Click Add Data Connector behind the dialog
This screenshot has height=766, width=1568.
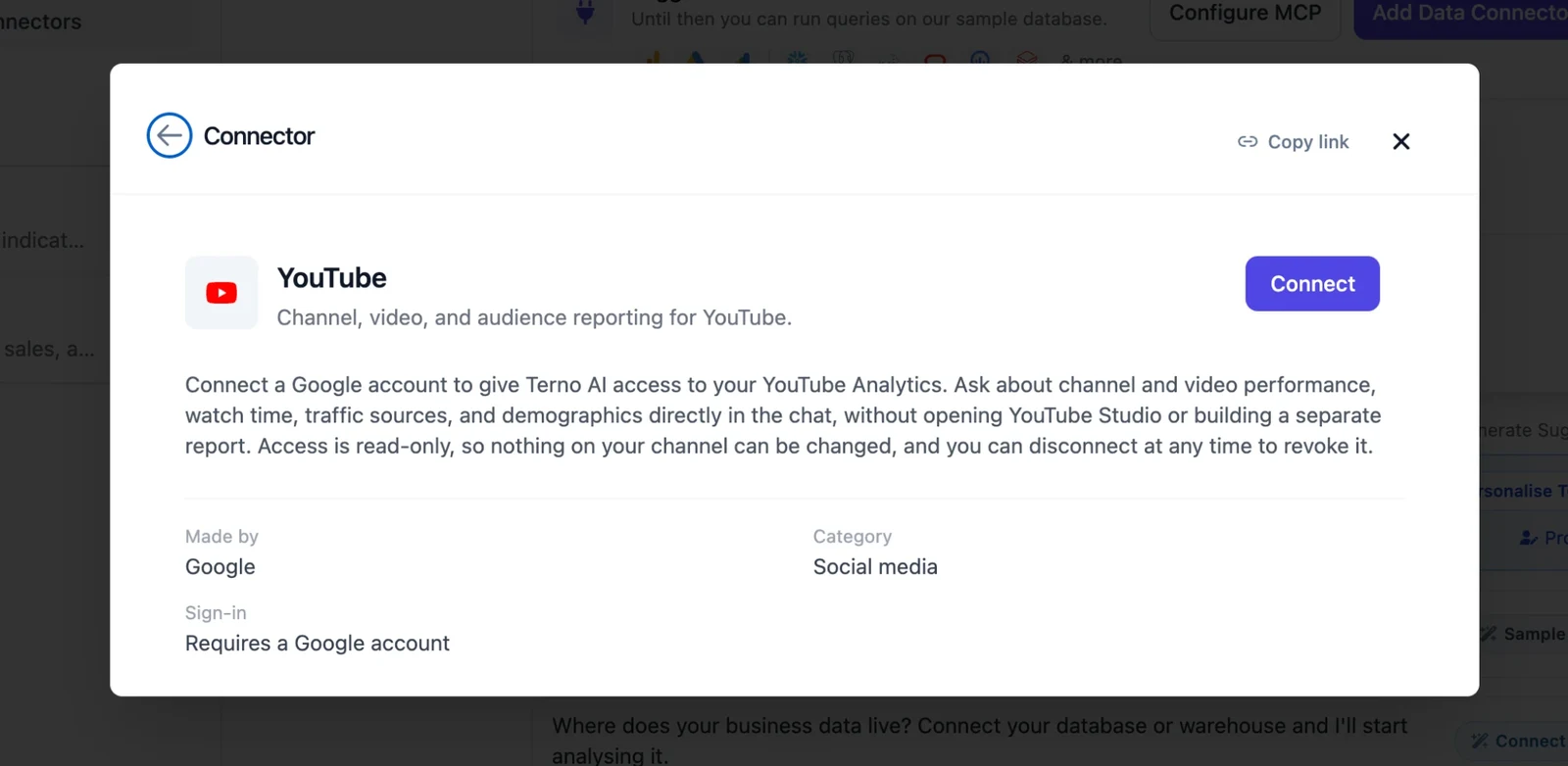pyautogui.click(x=1461, y=14)
